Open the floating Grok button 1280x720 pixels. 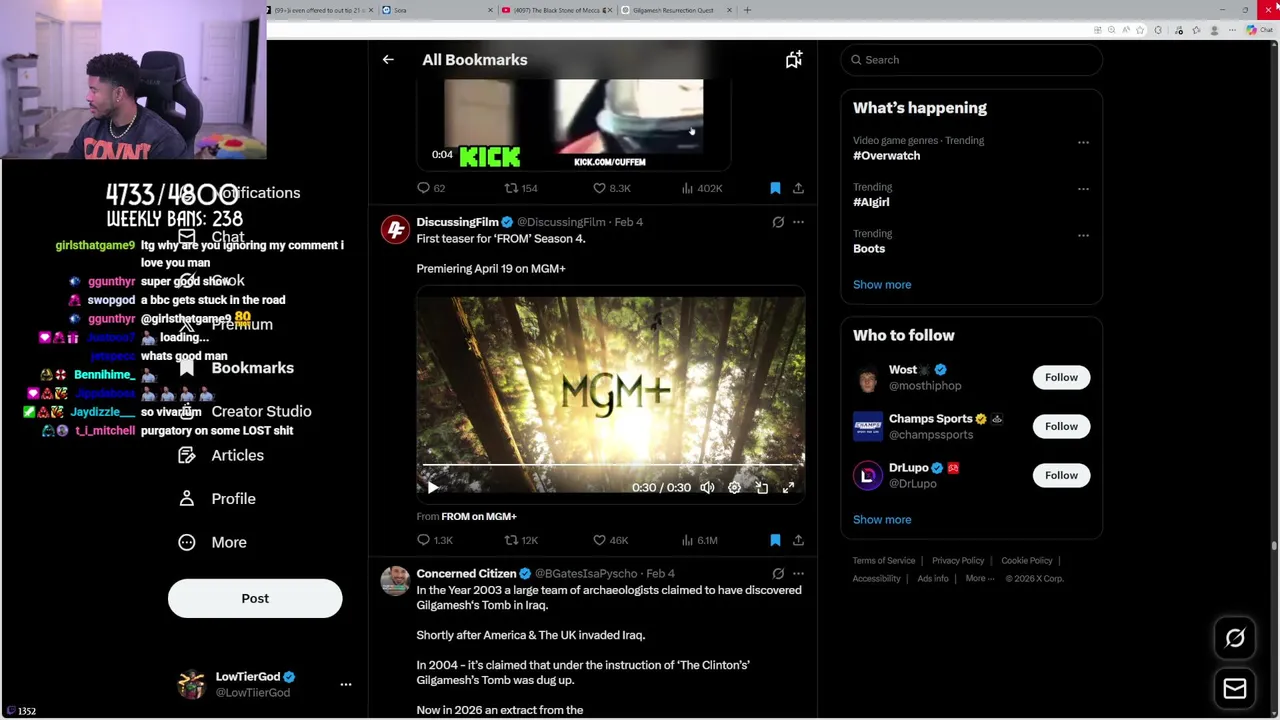pos(1235,638)
